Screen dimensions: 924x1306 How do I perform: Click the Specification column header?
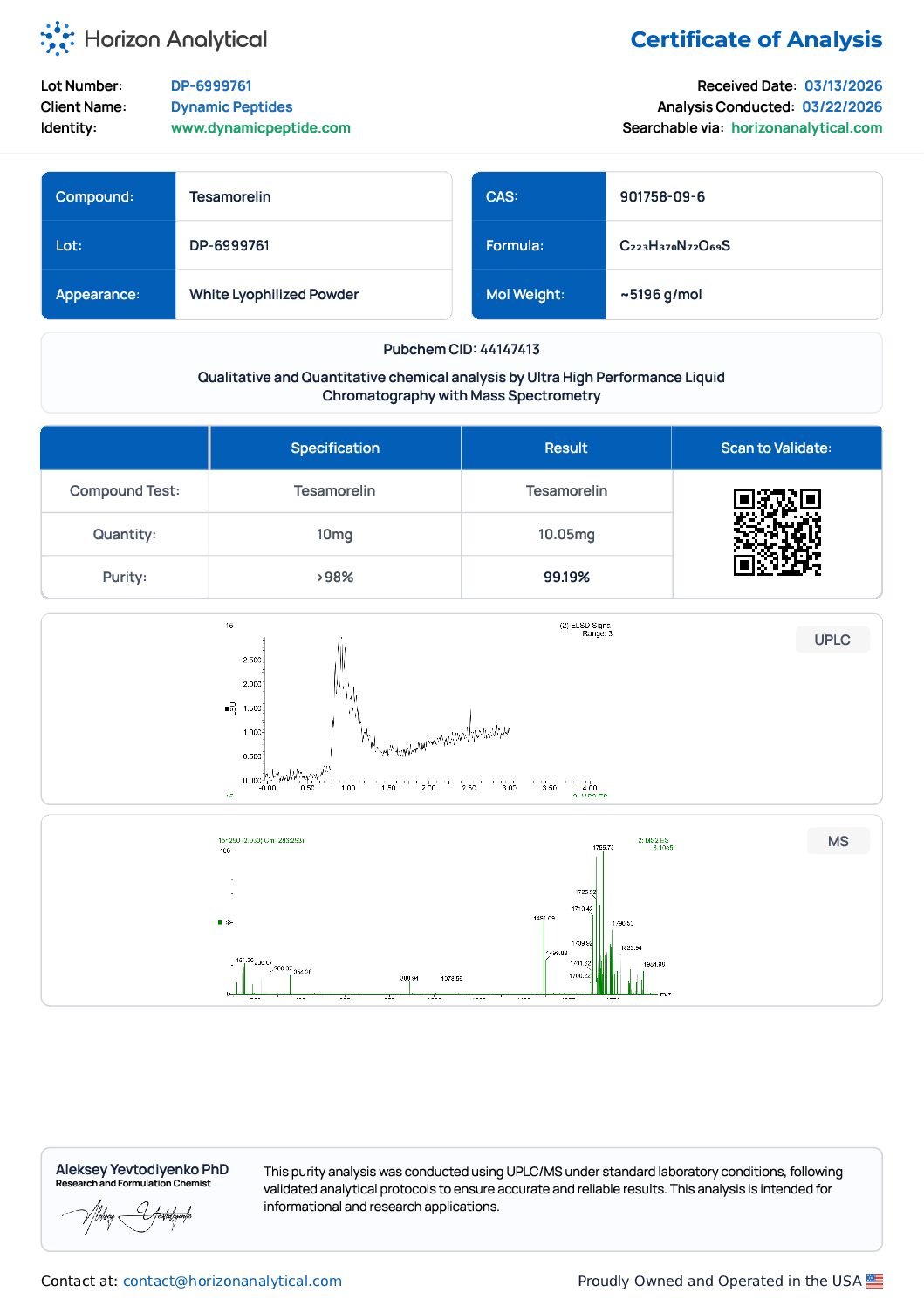coord(335,448)
